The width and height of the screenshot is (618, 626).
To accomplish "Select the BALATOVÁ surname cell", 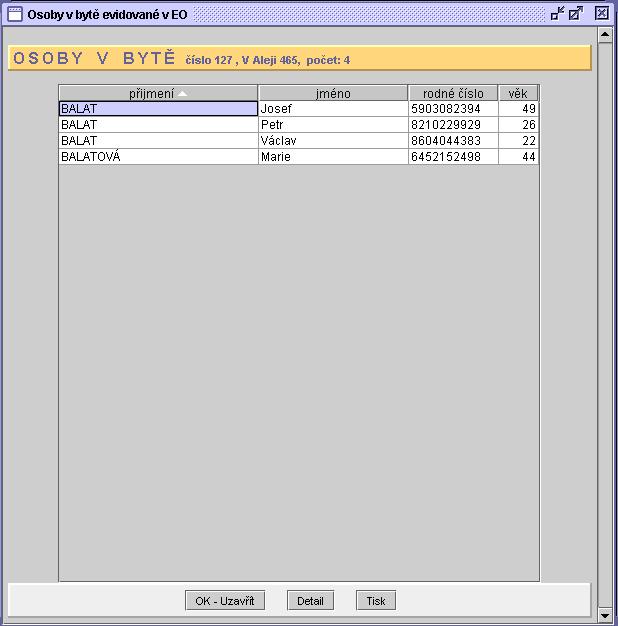I will click(158, 156).
